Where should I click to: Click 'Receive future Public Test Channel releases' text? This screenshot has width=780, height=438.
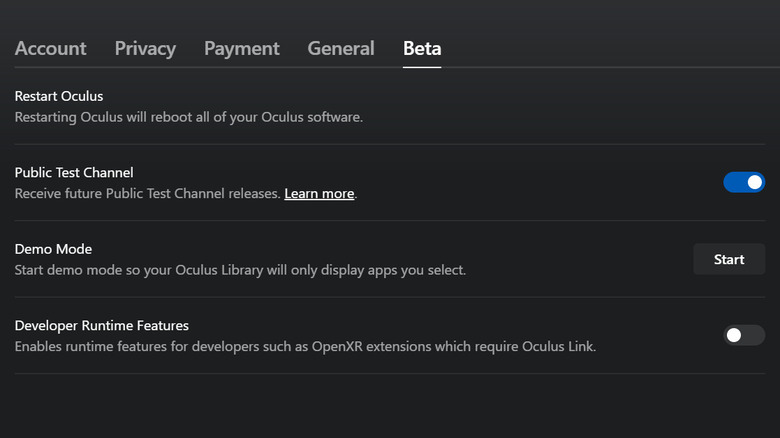pos(147,194)
